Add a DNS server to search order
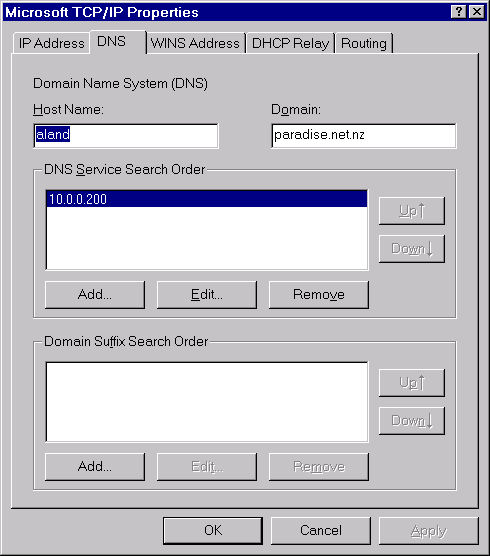Screen dimensions: 490x556 [x=95, y=295]
